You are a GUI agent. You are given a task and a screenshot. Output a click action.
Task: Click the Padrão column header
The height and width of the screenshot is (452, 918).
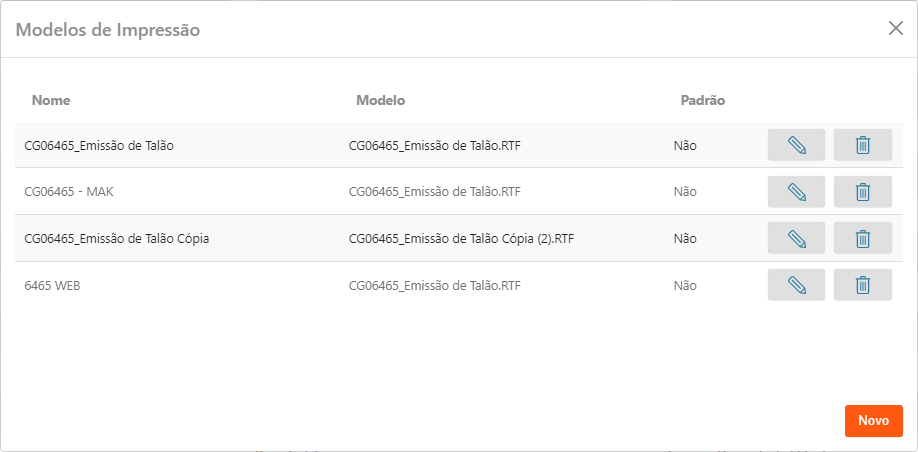(702, 100)
